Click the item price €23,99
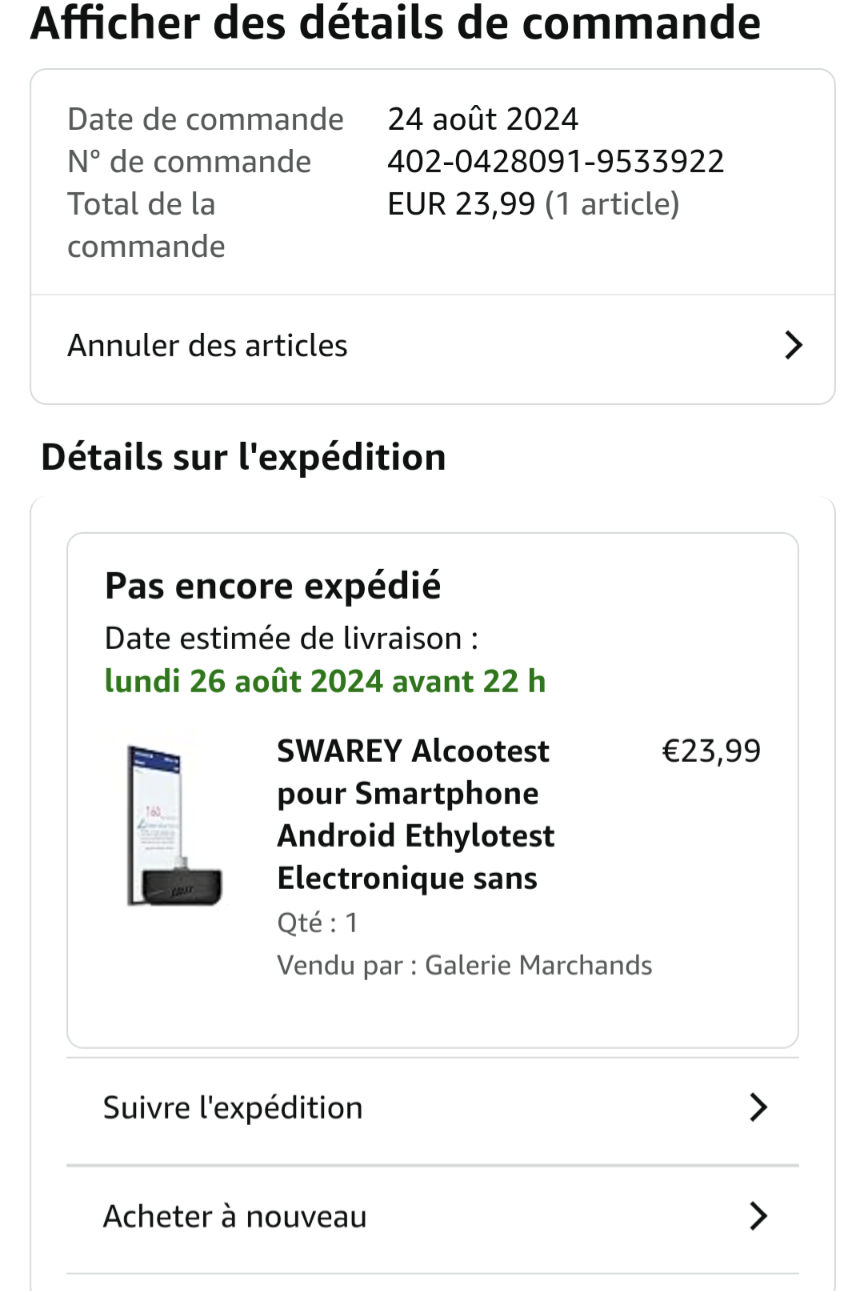The width and height of the screenshot is (864, 1291). pos(710,751)
